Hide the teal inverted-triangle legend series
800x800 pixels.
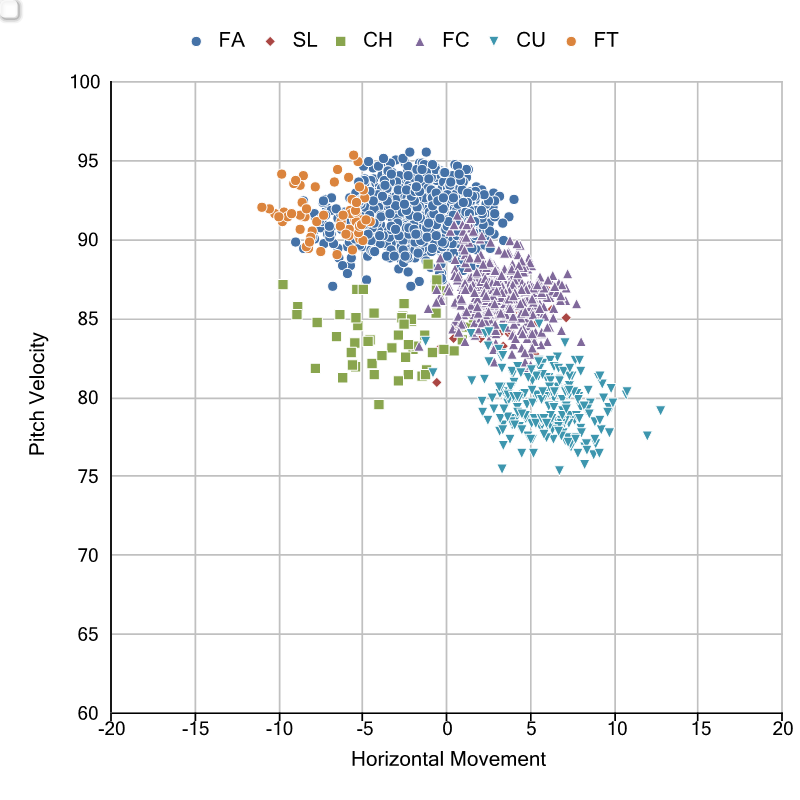coord(494,41)
